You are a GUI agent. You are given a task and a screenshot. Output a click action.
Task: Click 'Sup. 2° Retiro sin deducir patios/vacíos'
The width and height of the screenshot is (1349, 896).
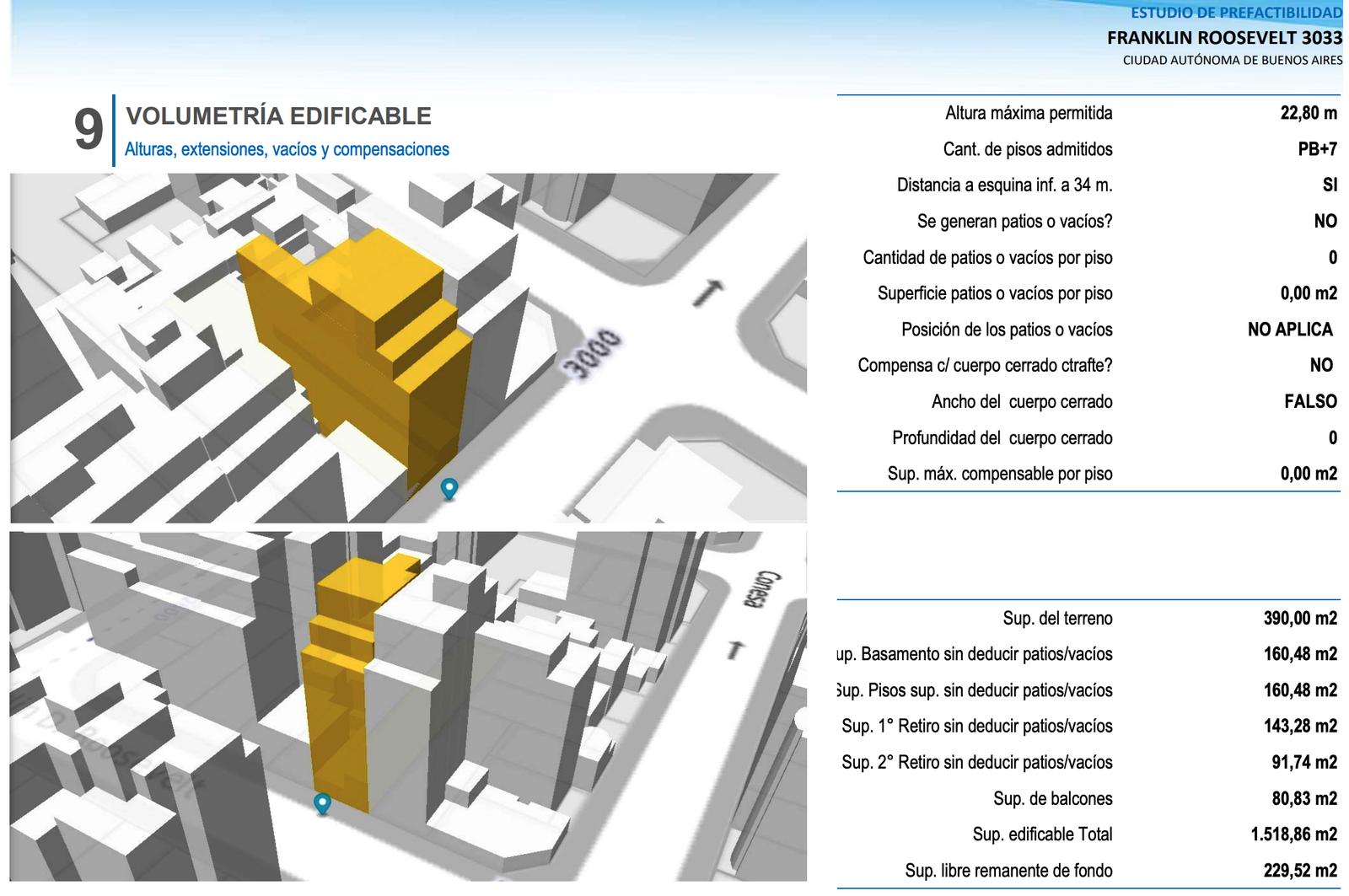pos(977,763)
